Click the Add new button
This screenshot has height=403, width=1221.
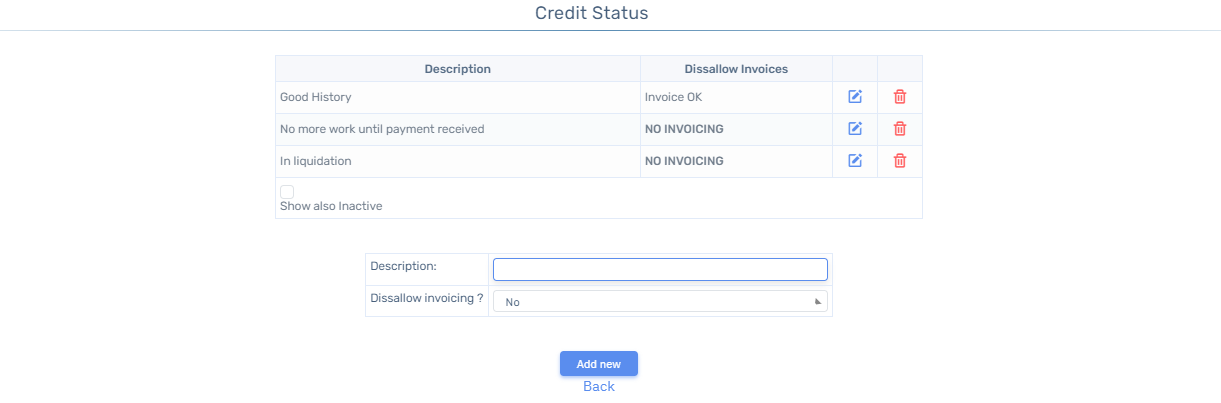[x=599, y=364]
